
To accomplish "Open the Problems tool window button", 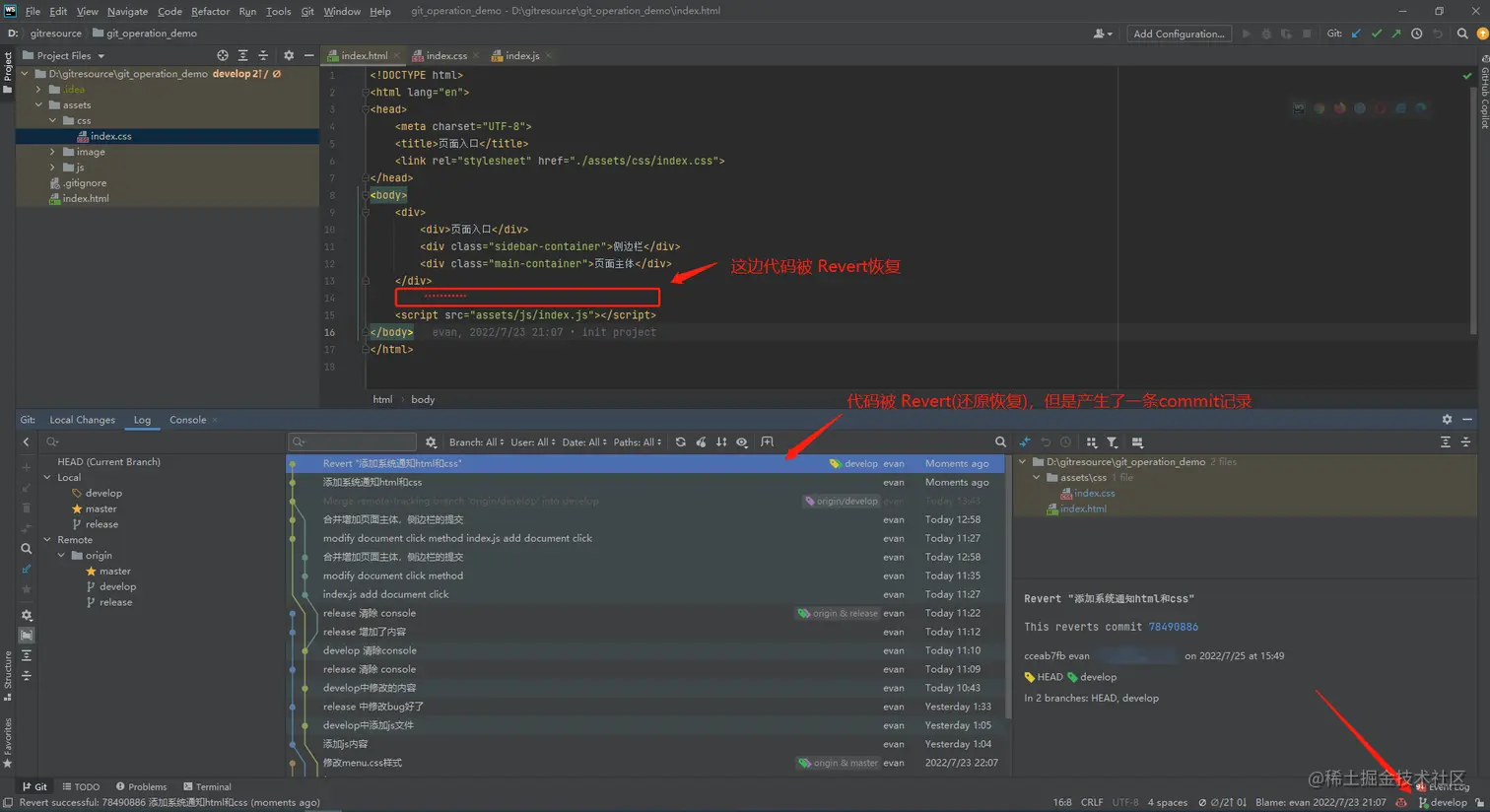I will (x=141, y=787).
